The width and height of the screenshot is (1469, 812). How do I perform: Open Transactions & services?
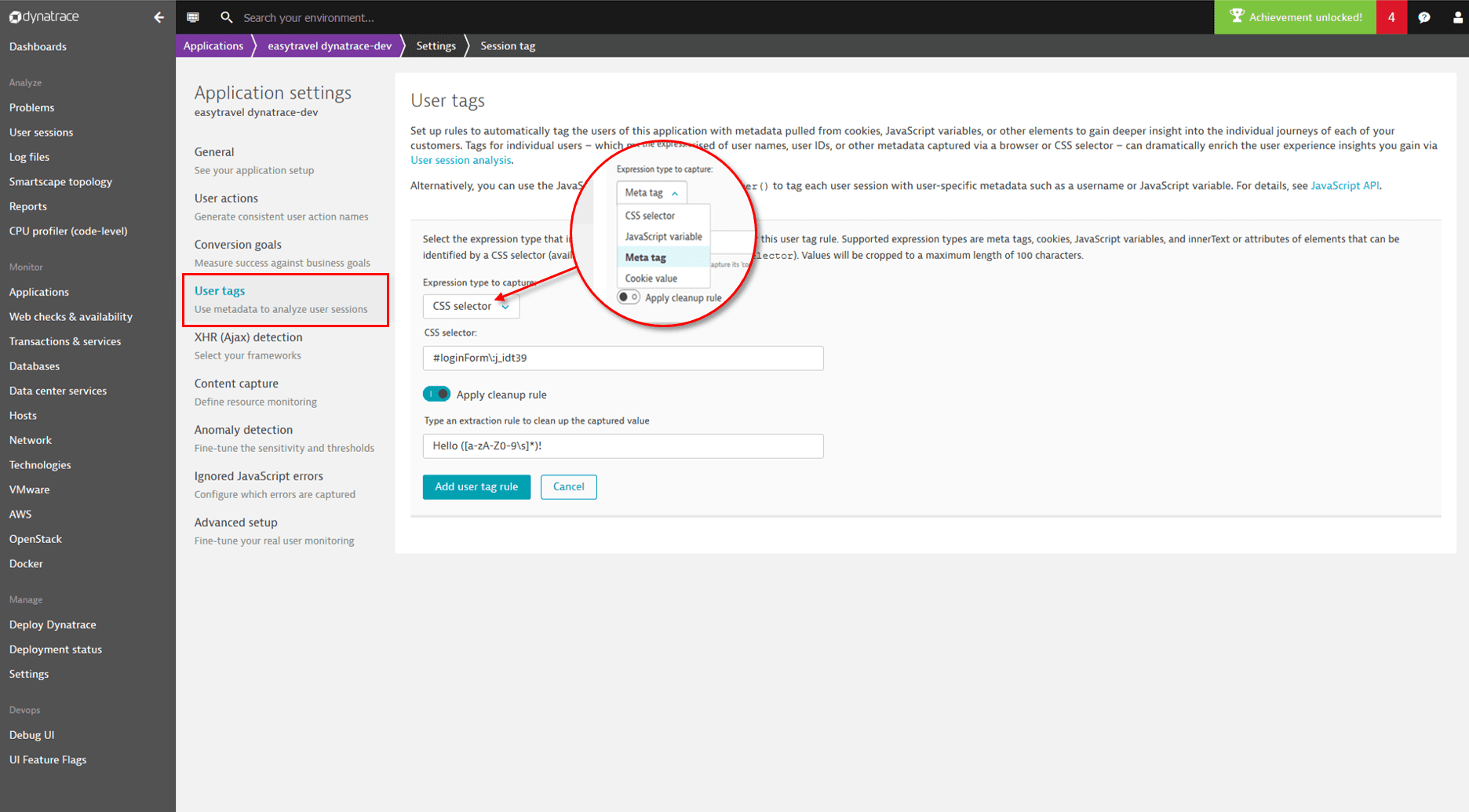coord(65,341)
